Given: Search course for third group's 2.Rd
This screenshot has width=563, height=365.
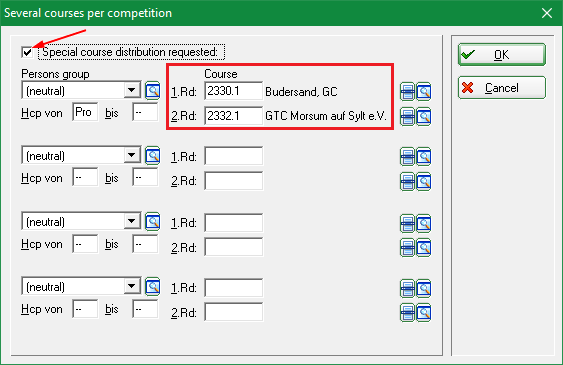Looking at the screenshot, I should point(424,248).
